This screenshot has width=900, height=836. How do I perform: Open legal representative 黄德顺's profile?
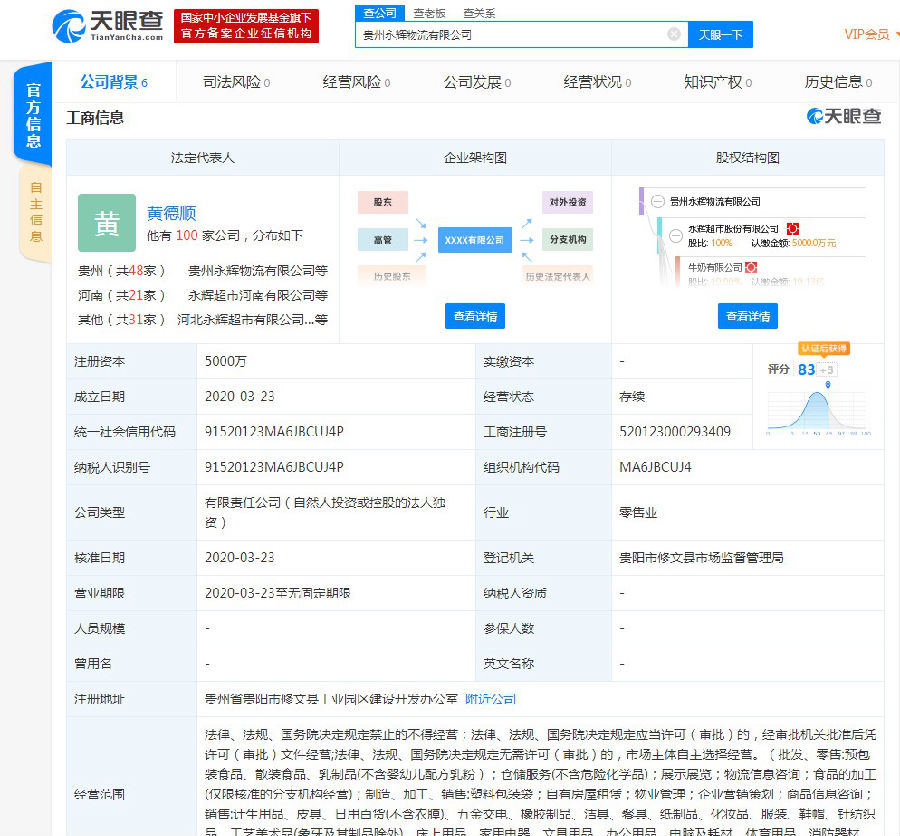tap(172, 213)
